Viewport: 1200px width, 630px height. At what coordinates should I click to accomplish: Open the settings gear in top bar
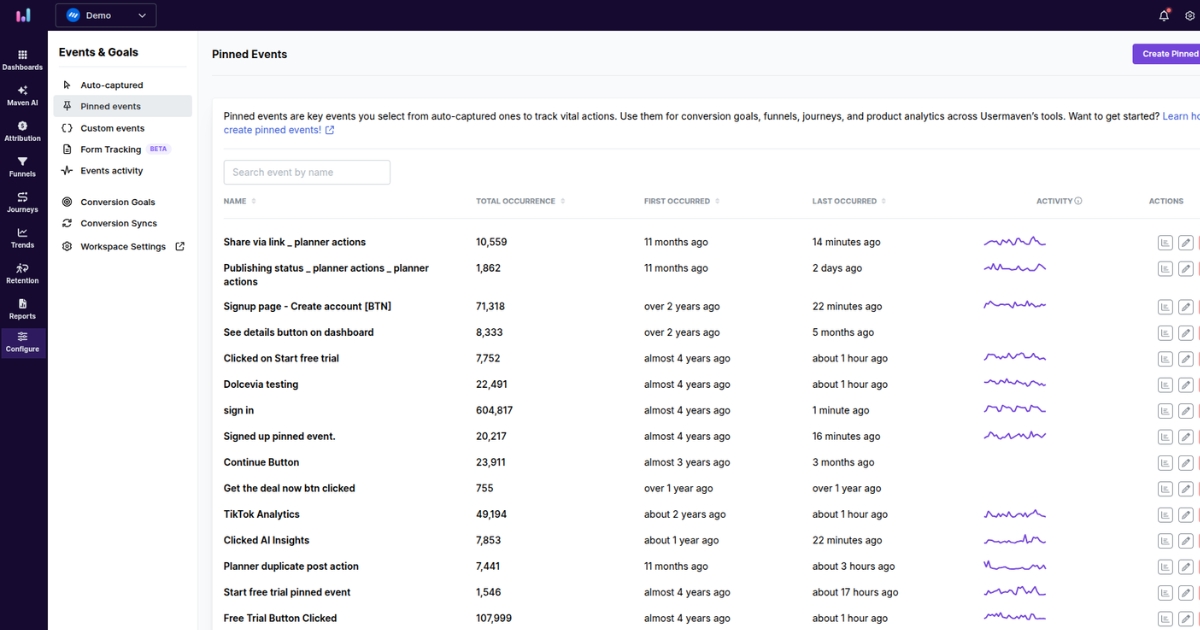[1190, 16]
